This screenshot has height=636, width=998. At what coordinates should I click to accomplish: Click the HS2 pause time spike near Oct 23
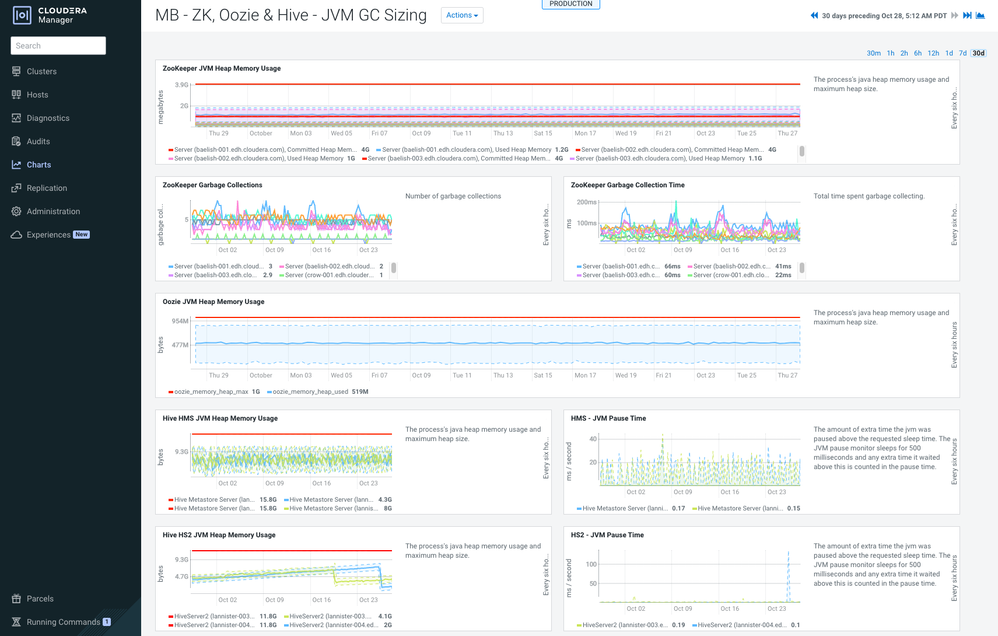coord(789,576)
